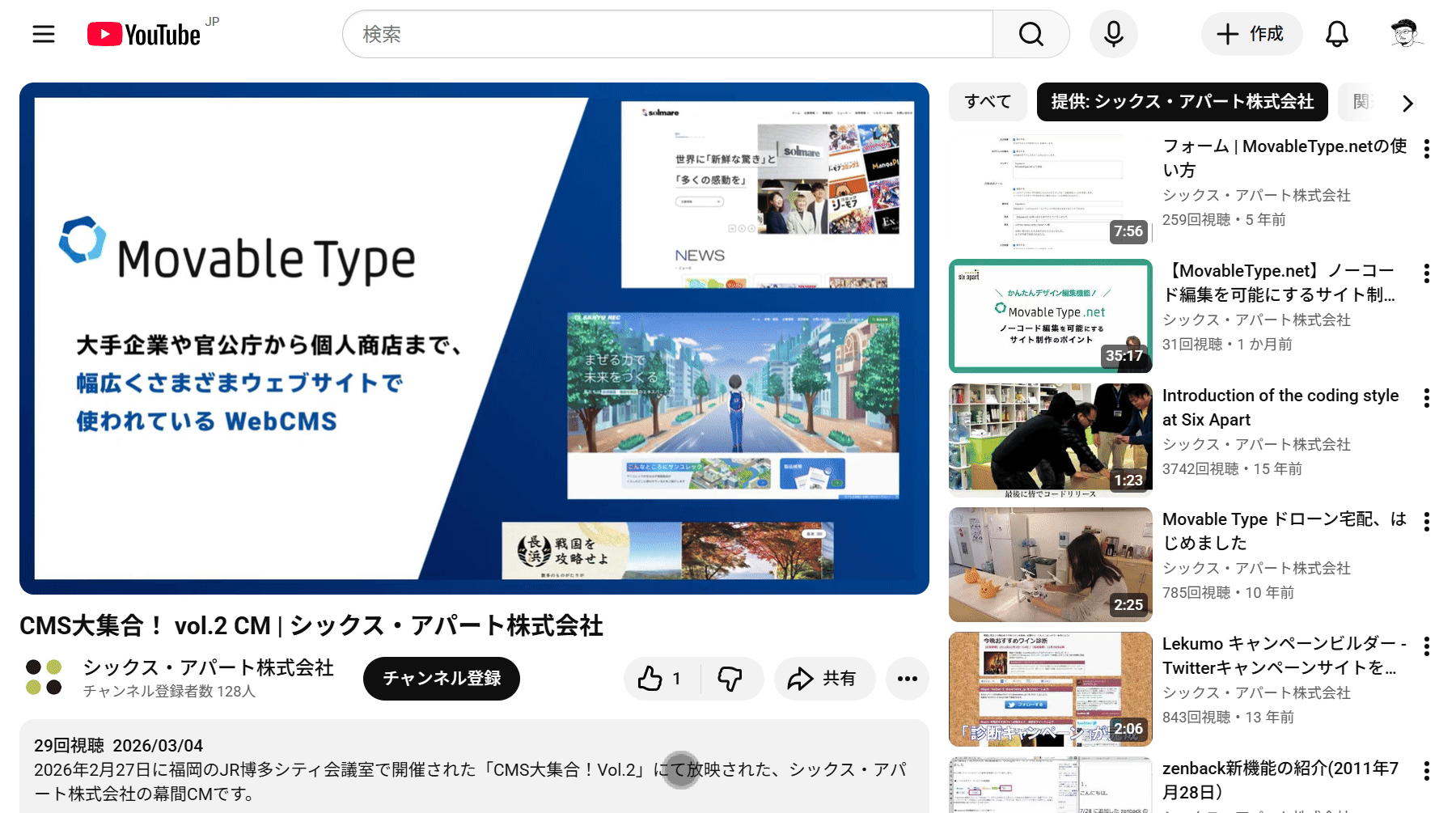Image resolution: width=1456 pixels, height=813 pixels.
Task: Start voice search with microphone
Action: 1113,34
